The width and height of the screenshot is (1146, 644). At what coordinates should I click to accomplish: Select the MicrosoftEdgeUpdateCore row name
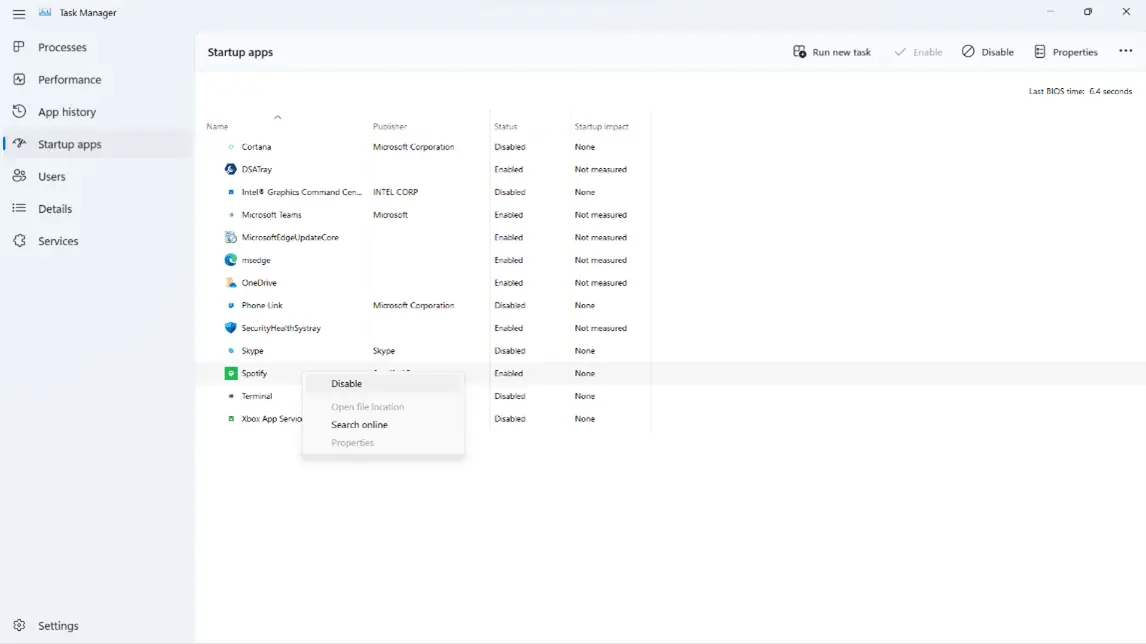(x=290, y=237)
